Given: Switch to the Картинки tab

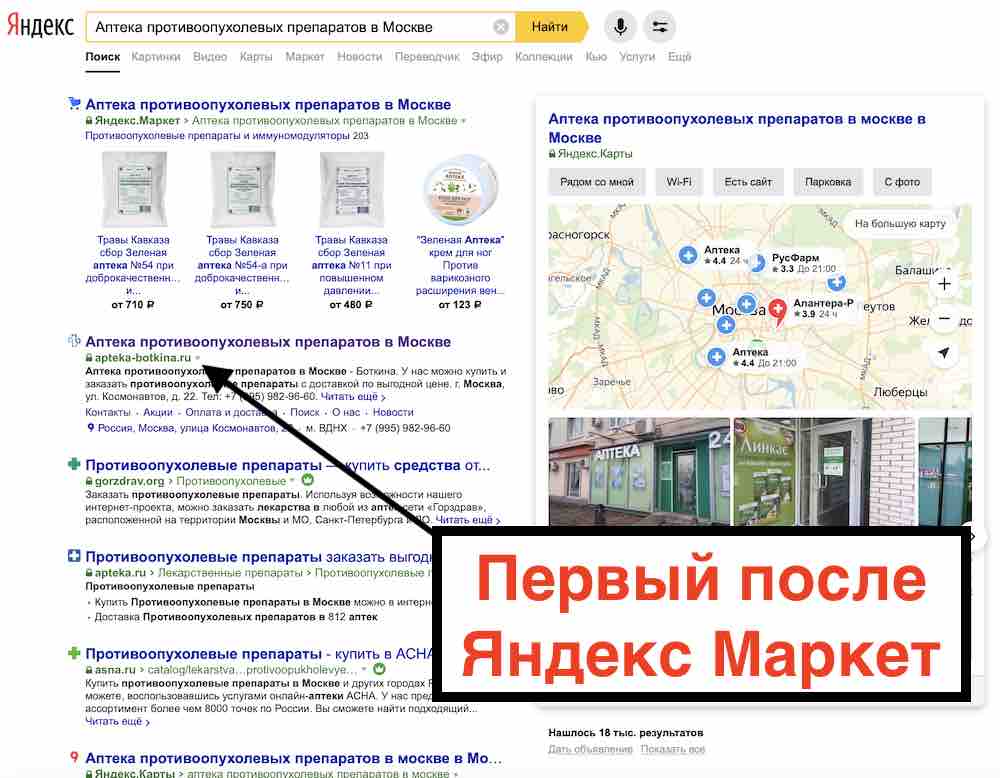Looking at the screenshot, I should pyautogui.click(x=156, y=57).
